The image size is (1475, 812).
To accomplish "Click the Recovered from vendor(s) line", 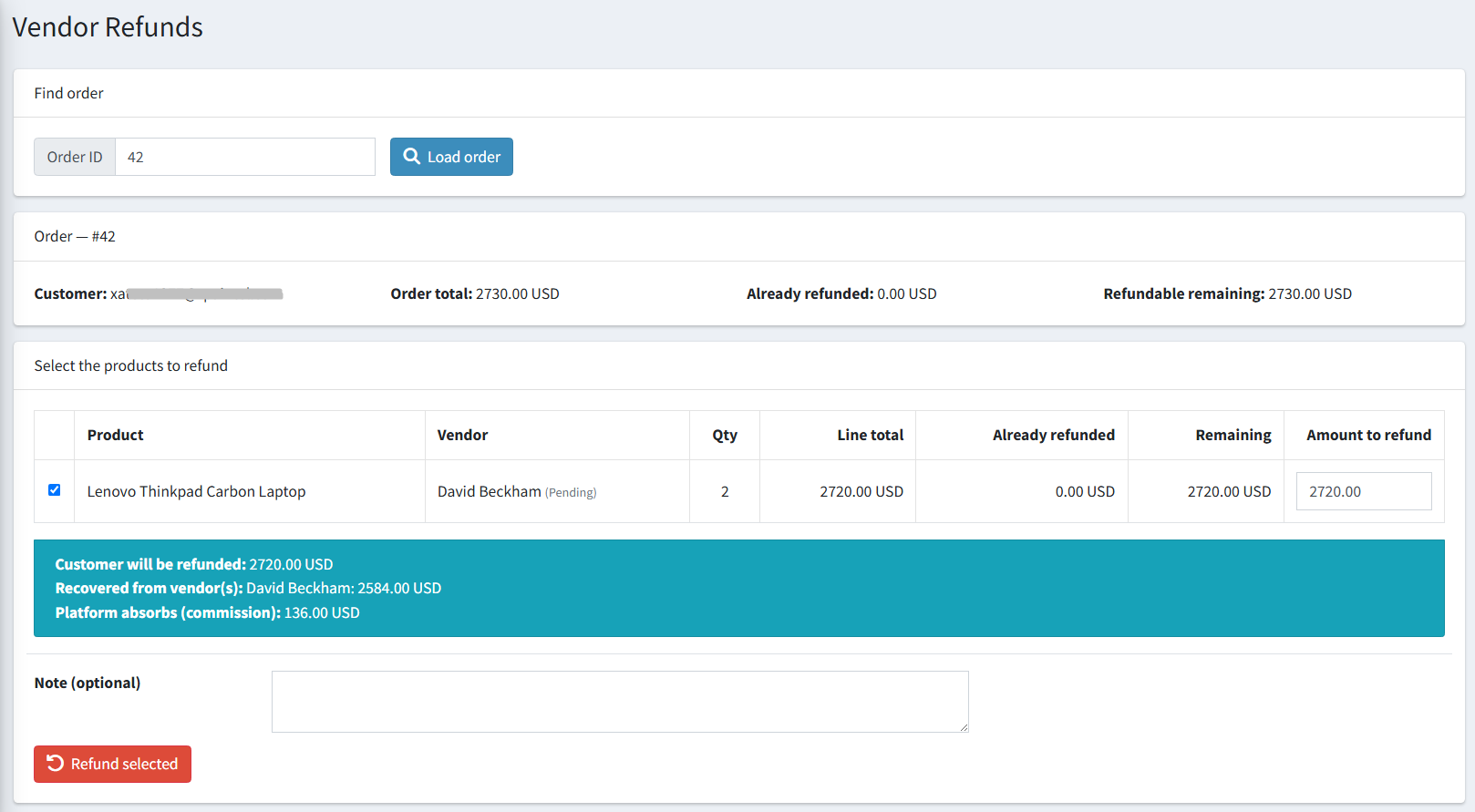I will point(248,588).
